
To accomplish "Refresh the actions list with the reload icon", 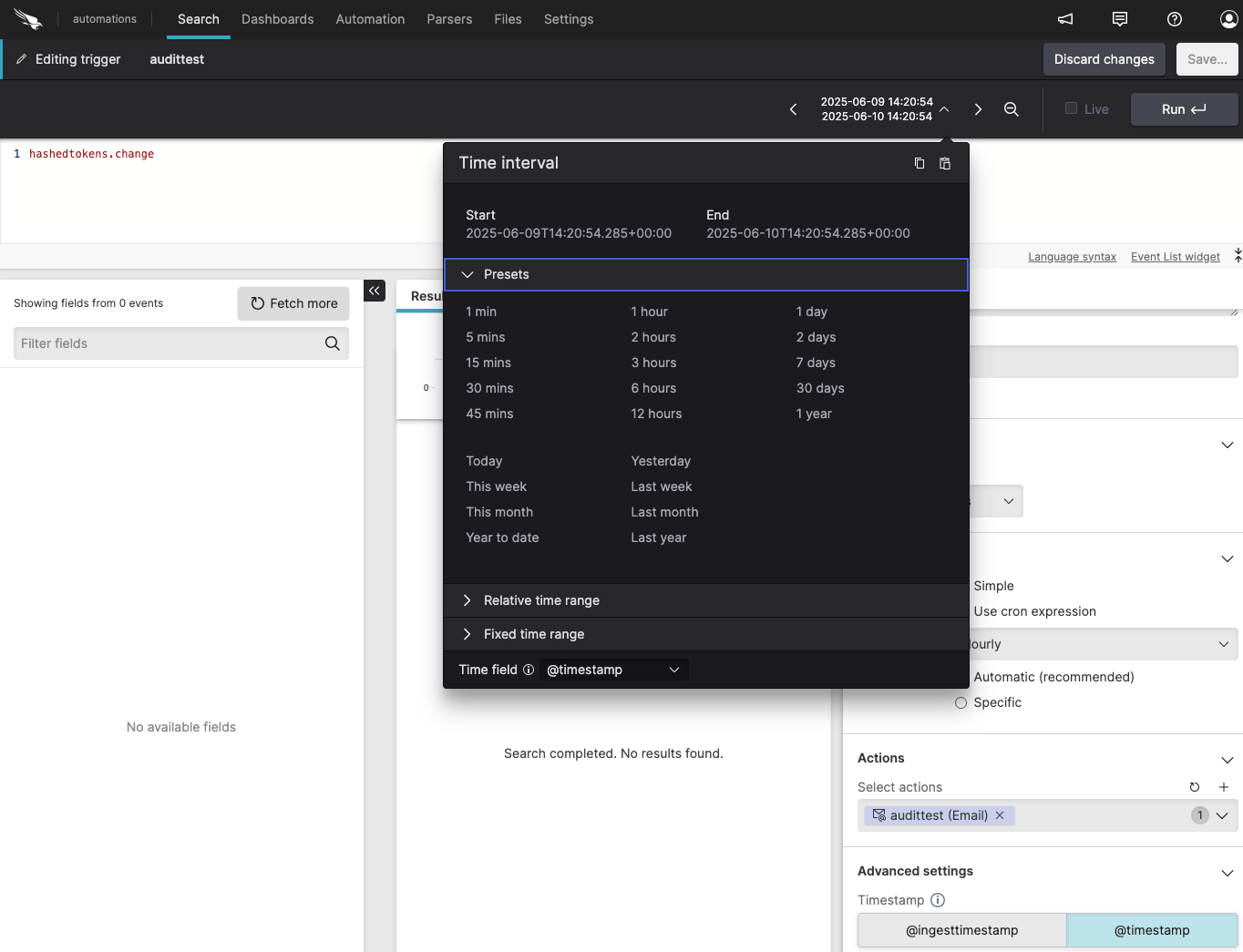I will 1195,787.
